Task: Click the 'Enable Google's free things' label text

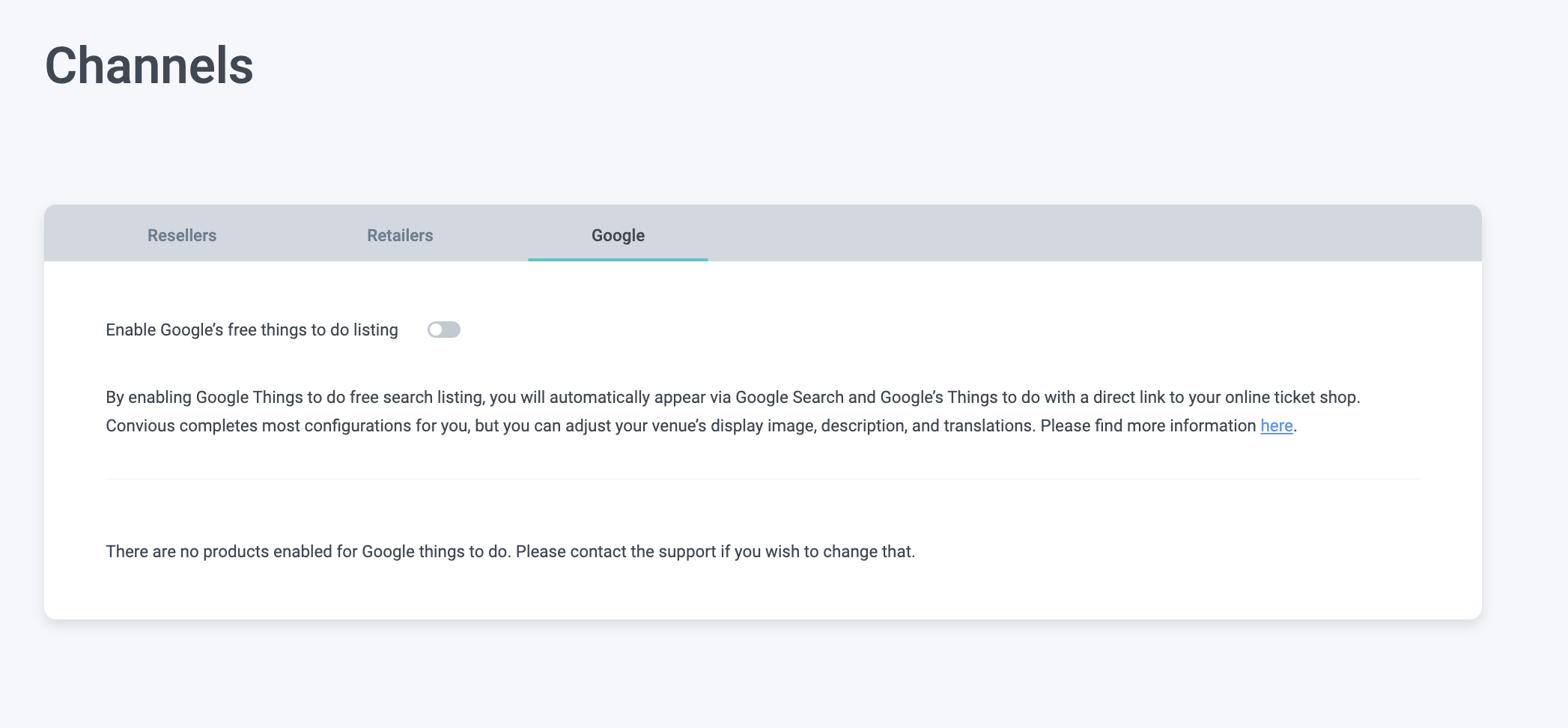Action: pyautogui.click(x=252, y=330)
